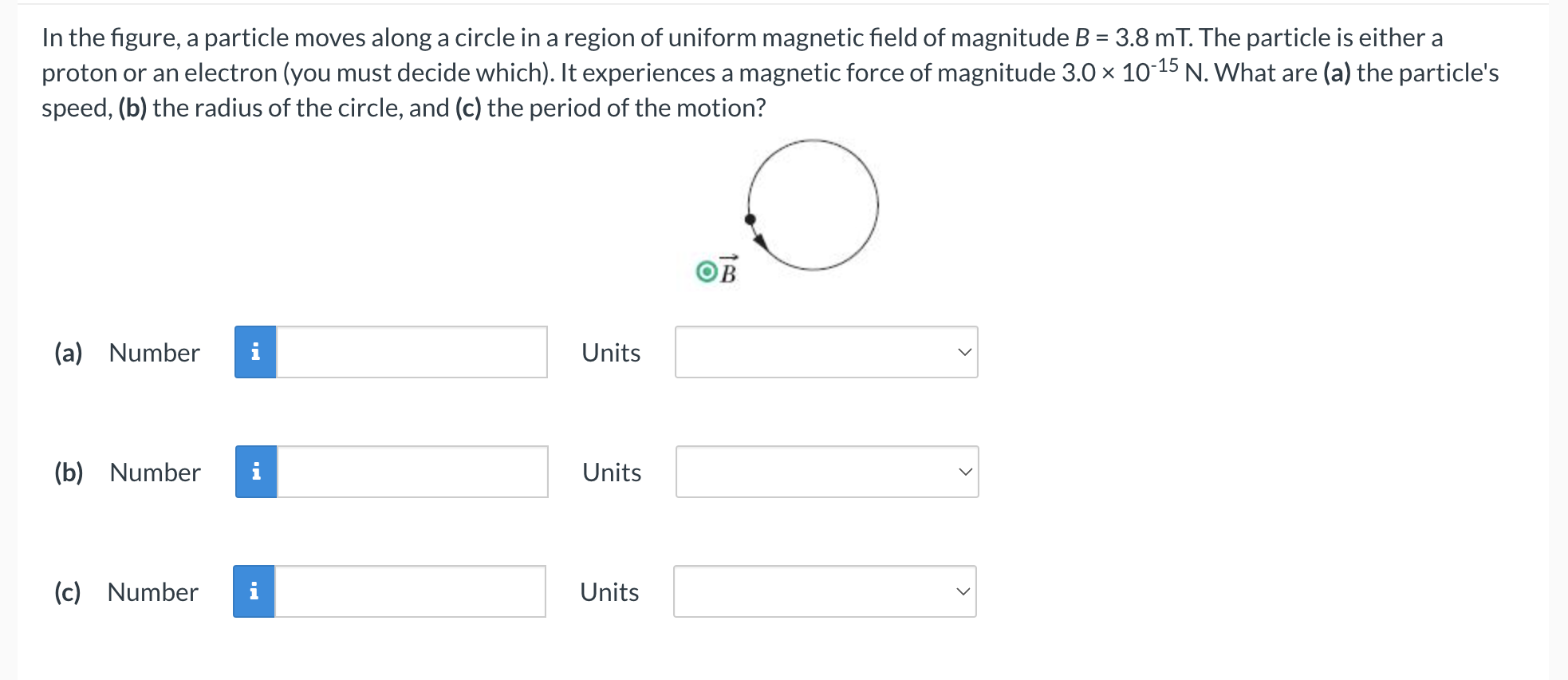The image size is (1568, 680).
Task: Click the green magnetic field symbol near the circle
Action: tap(706, 271)
